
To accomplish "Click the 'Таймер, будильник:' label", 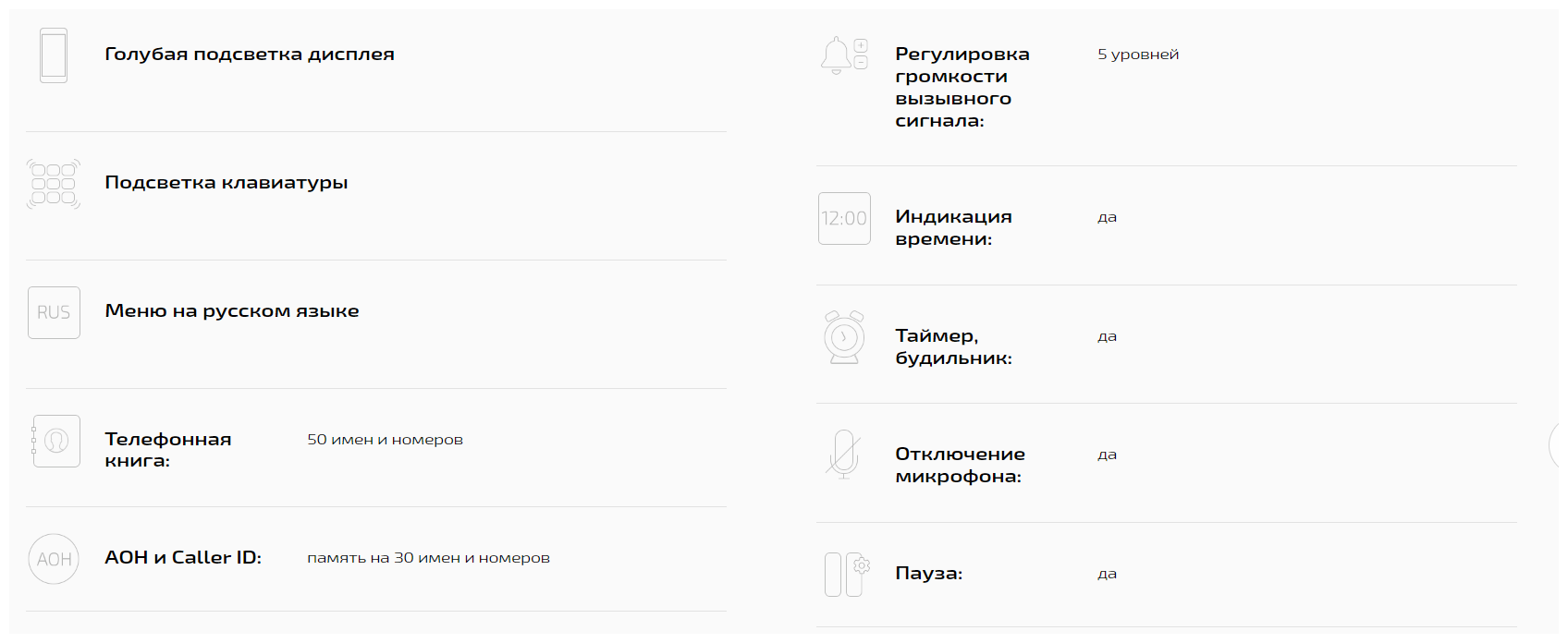I will click(x=953, y=347).
